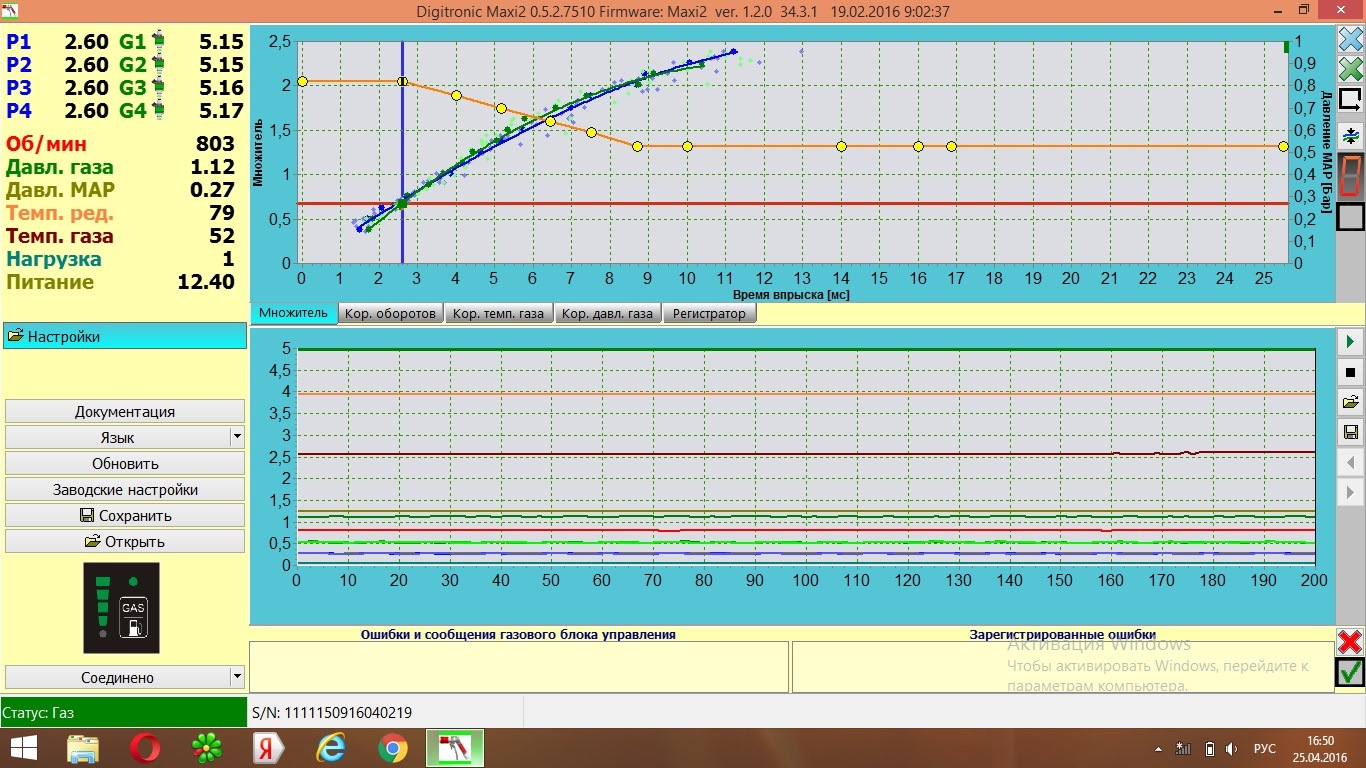
Task: Collapse the Настройки section header
Action: 125,337
